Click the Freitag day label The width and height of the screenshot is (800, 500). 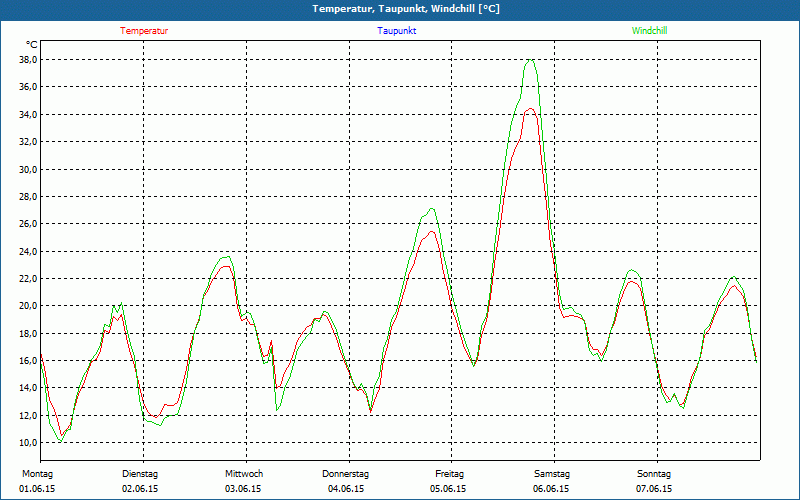point(449,474)
